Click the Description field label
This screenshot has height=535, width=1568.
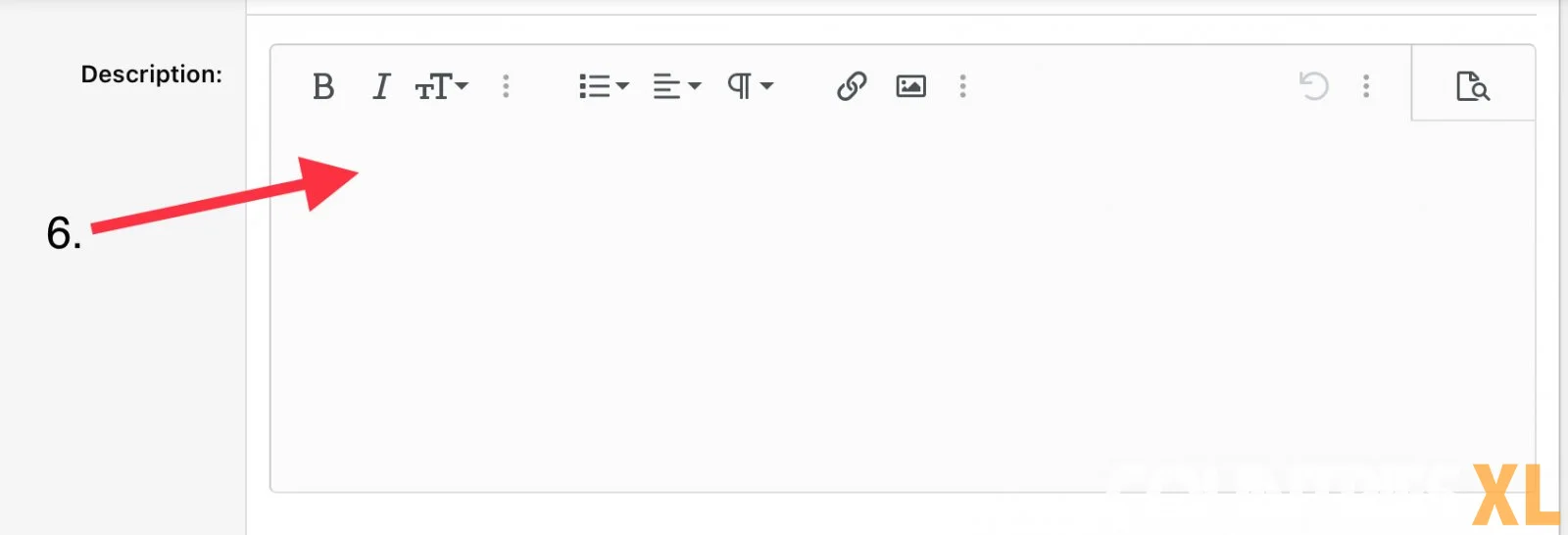coord(152,74)
